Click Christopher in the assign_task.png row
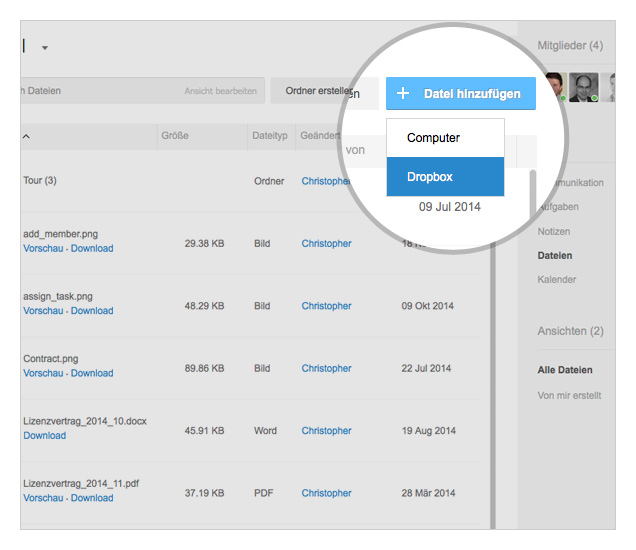This screenshot has height=550, width=636. pyautogui.click(x=326, y=306)
